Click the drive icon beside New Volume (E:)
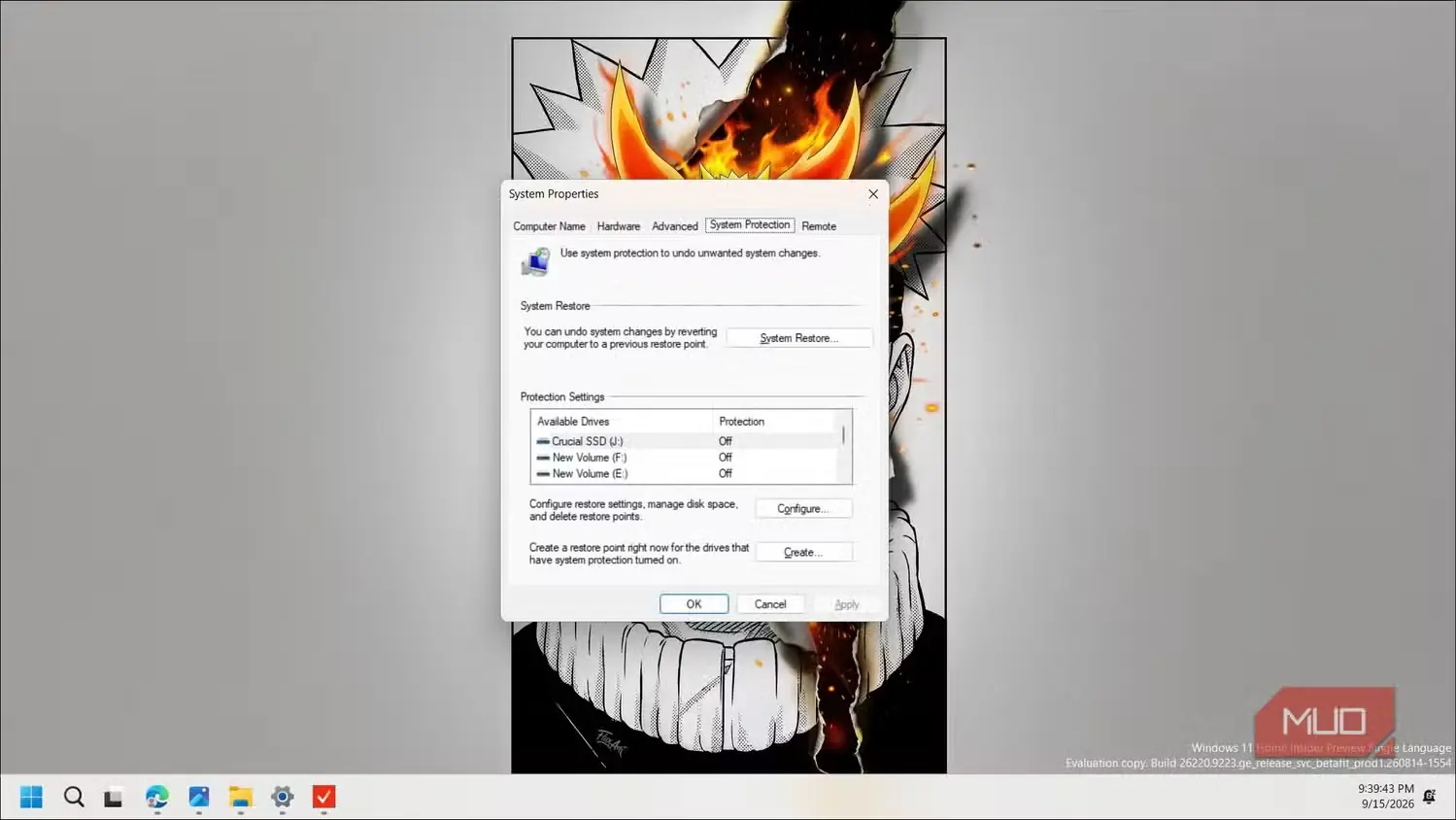 543,474
